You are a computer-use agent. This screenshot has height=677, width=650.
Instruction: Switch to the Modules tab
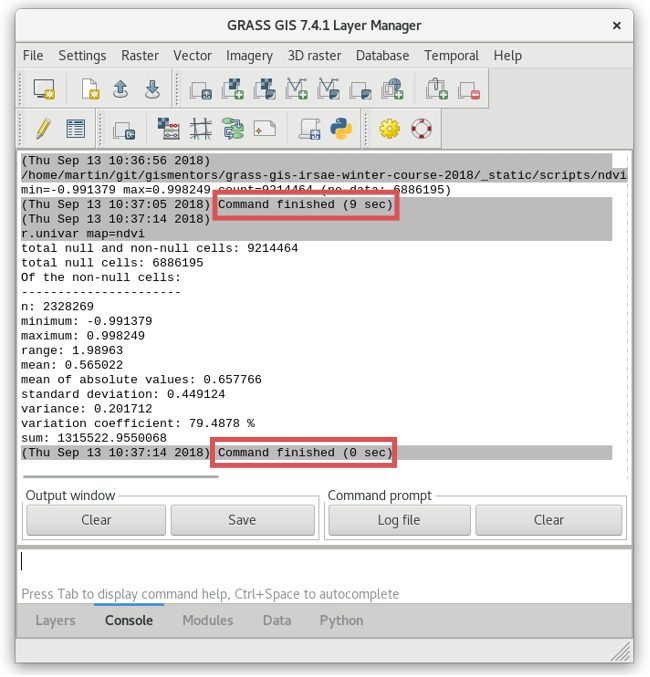tap(208, 620)
